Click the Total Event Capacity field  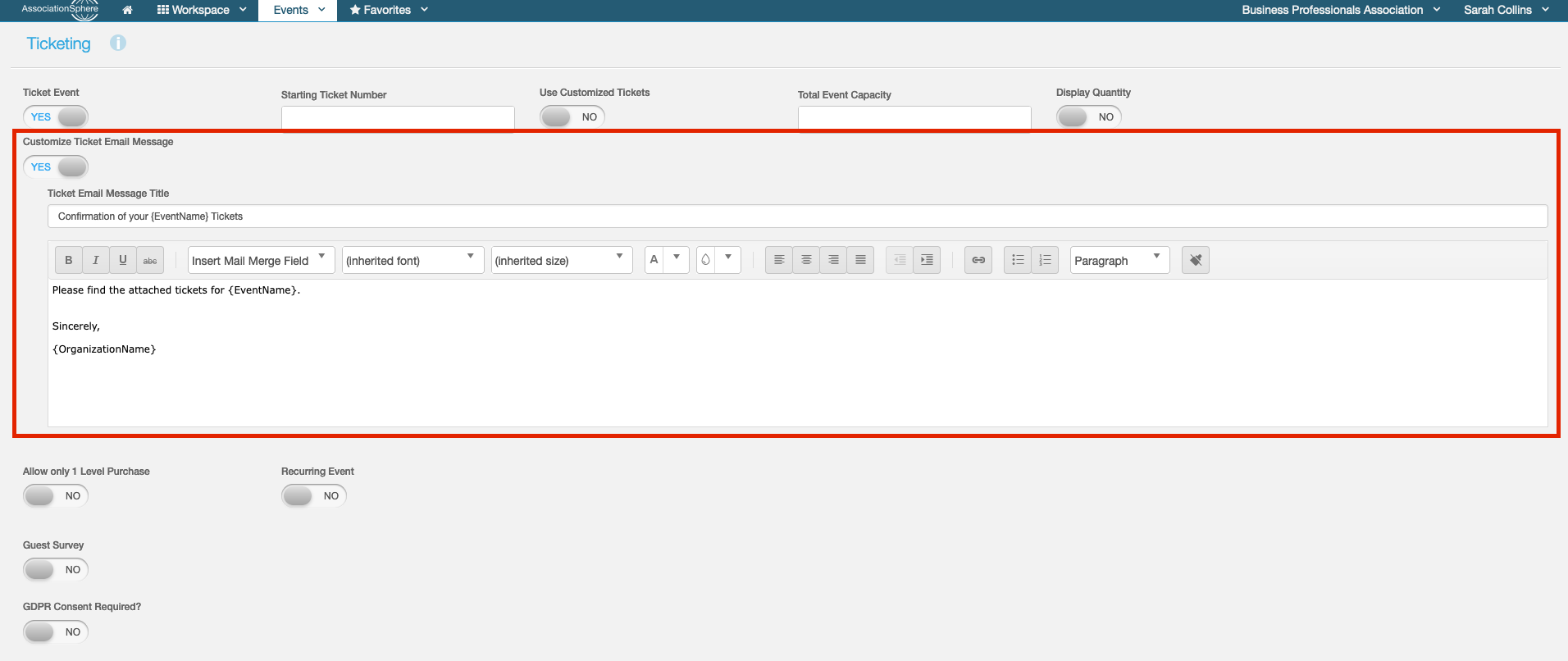tap(914, 118)
